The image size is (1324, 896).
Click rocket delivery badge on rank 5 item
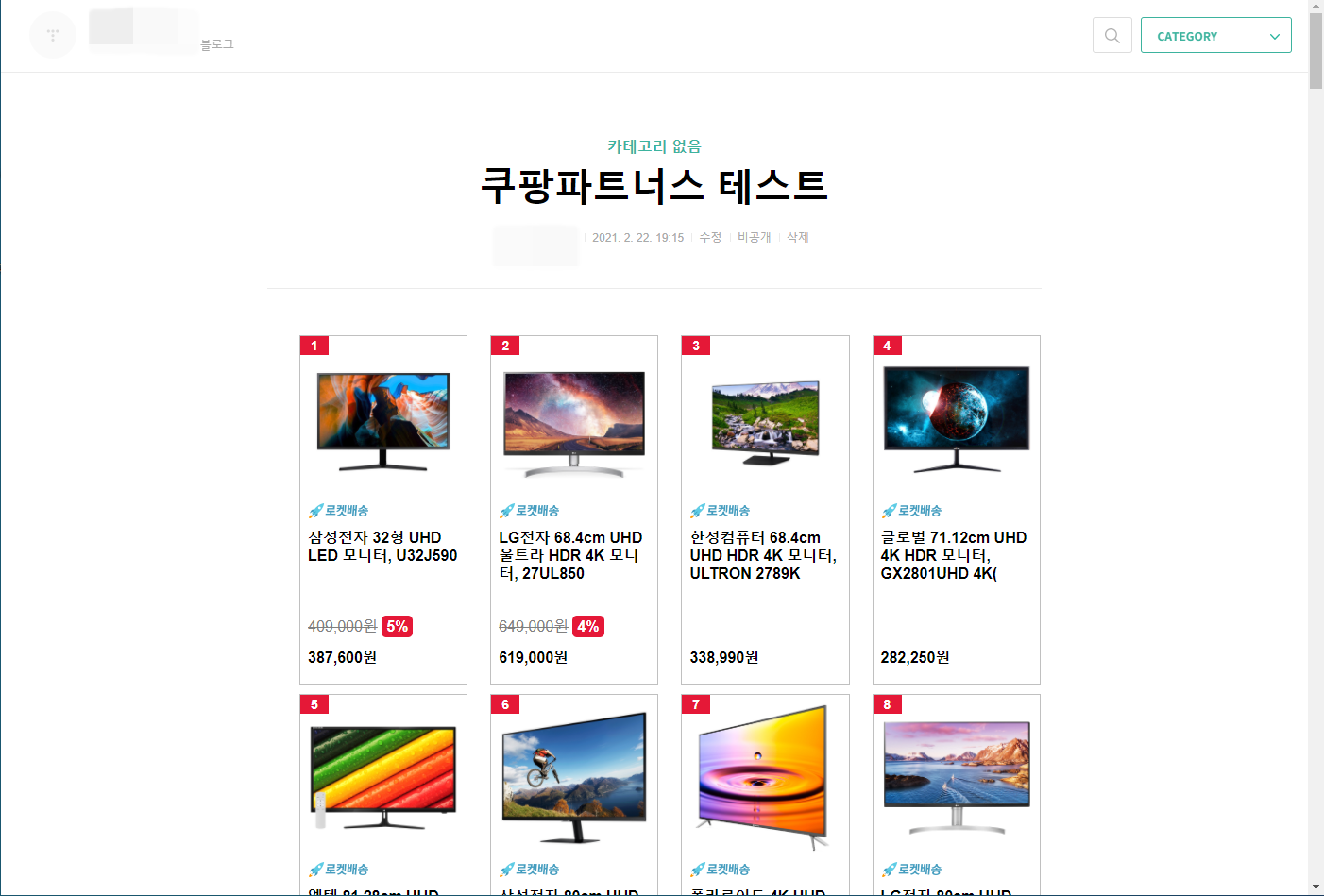[338, 870]
